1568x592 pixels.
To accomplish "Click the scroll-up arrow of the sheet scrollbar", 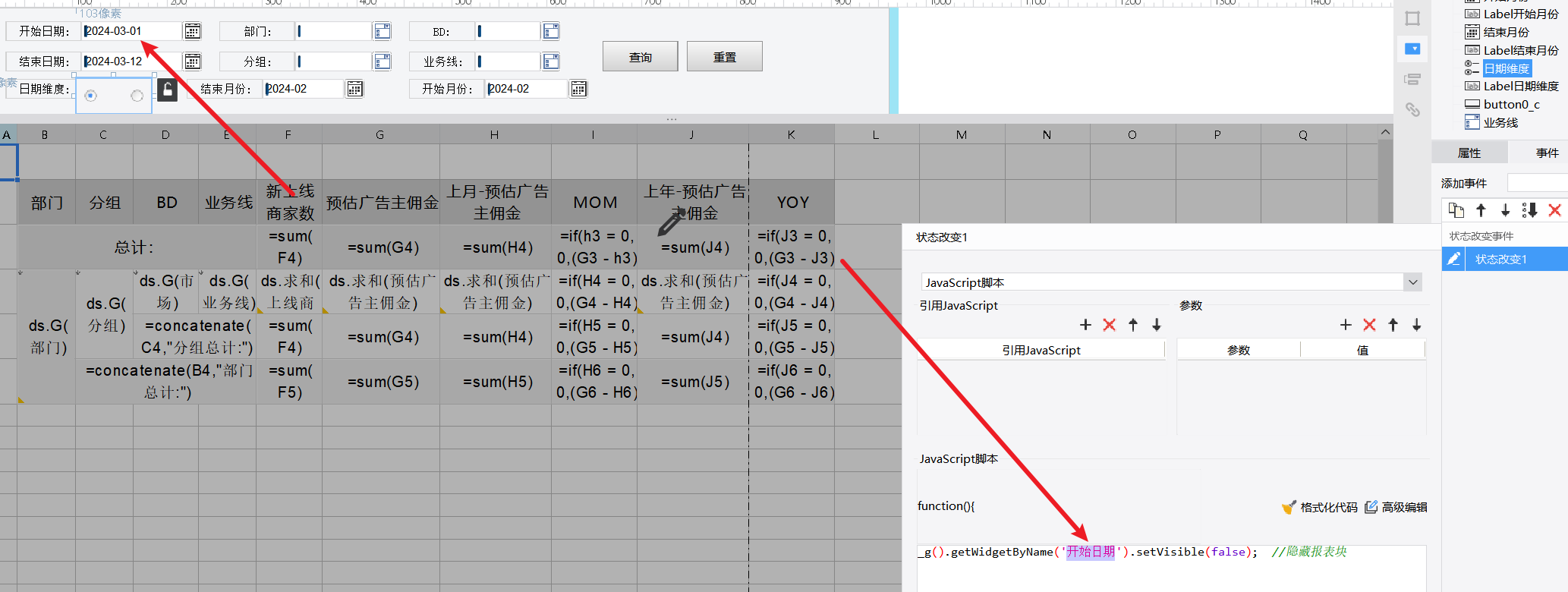I will pos(1385,133).
